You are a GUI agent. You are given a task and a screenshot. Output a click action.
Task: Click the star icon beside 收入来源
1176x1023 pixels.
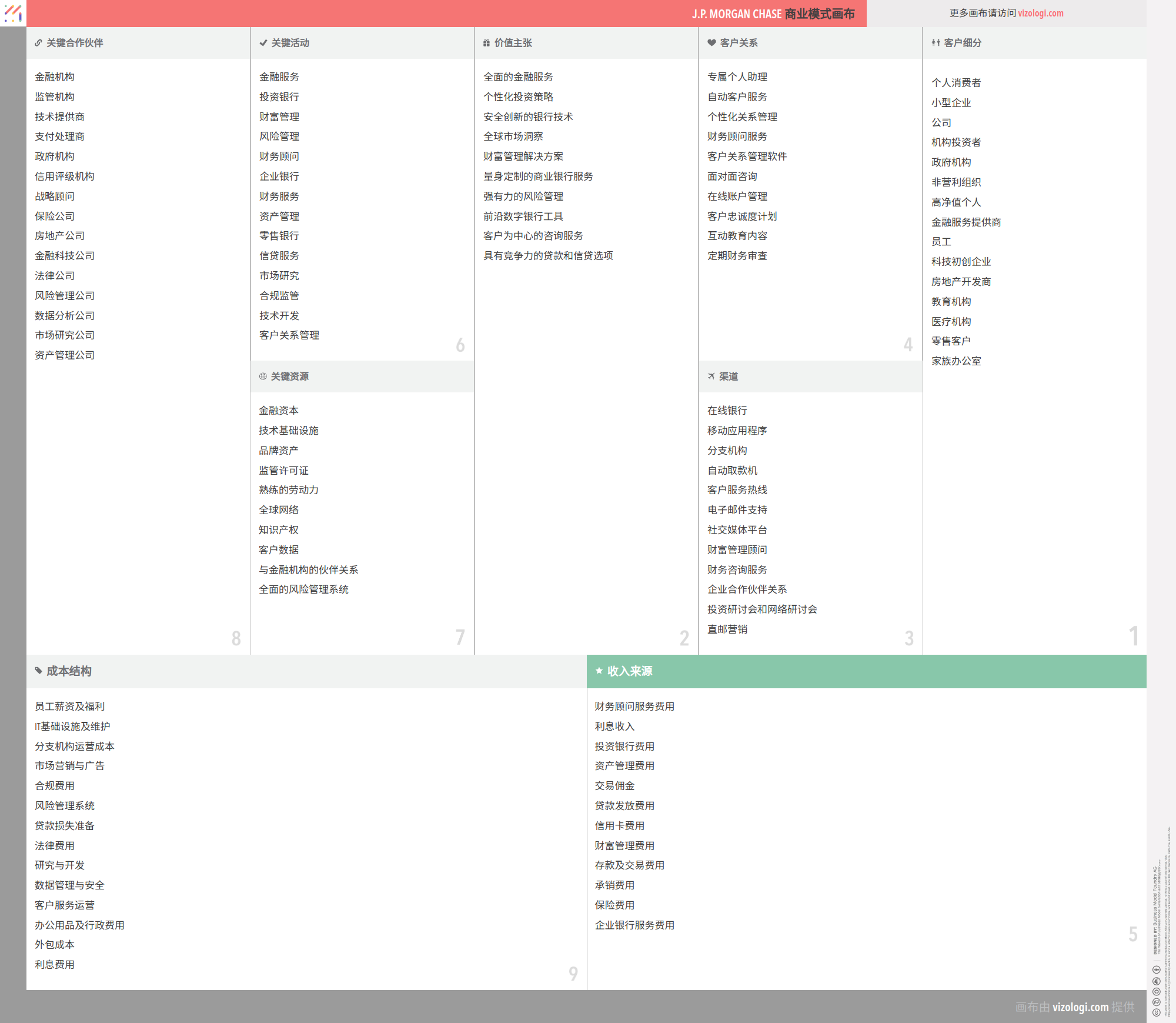(599, 671)
